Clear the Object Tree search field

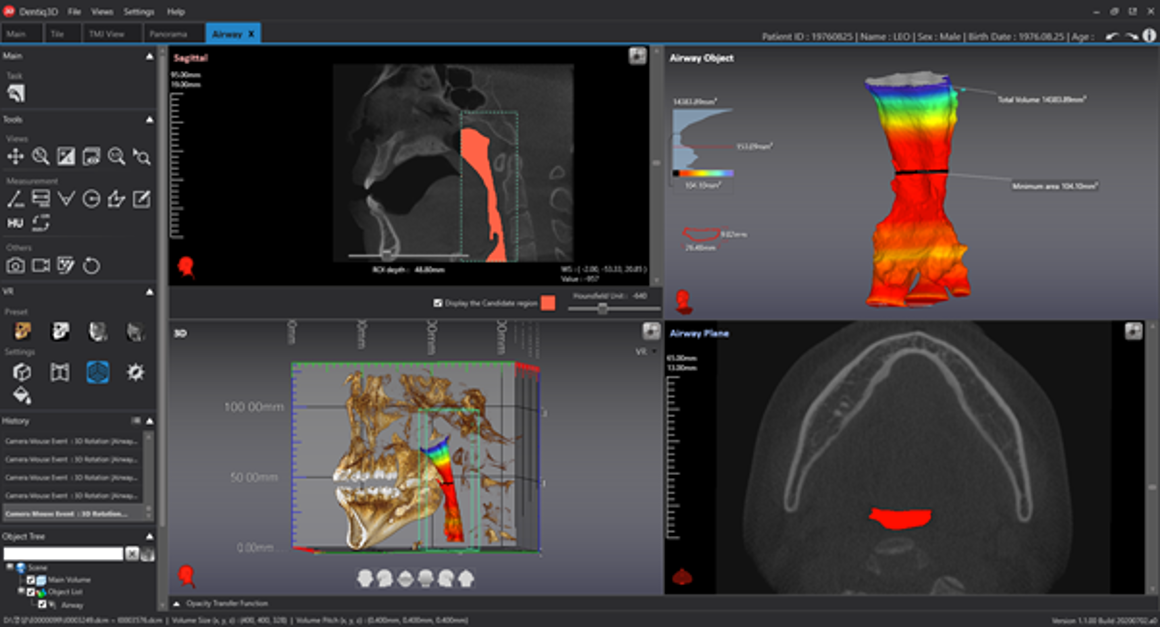tap(132, 553)
